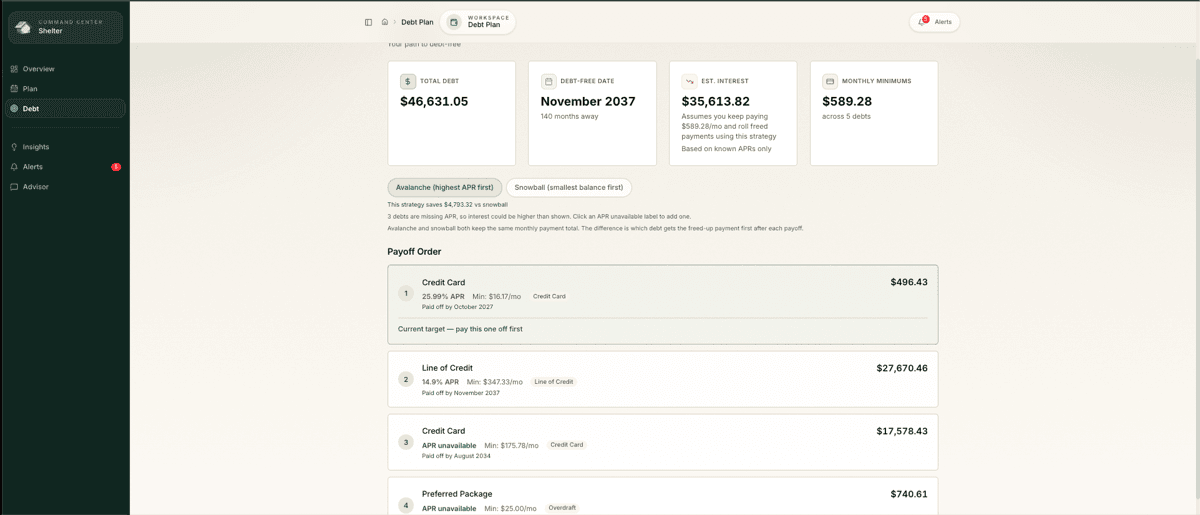This screenshot has width=1200, height=515.
Task: Click APR unavailable label on $17,578.43 Credit Card
Action: tap(449, 445)
